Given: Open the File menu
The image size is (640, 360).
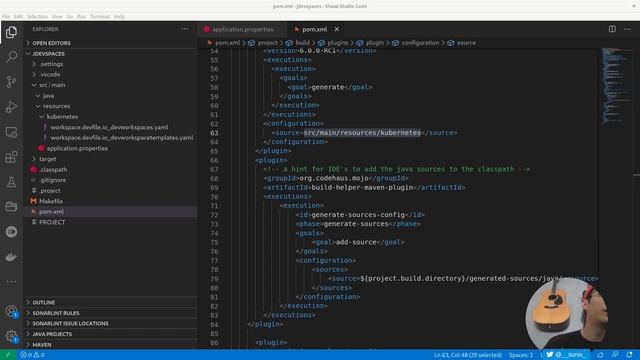Looking at the screenshot, I should pyautogui.click(x=6, y=17).
